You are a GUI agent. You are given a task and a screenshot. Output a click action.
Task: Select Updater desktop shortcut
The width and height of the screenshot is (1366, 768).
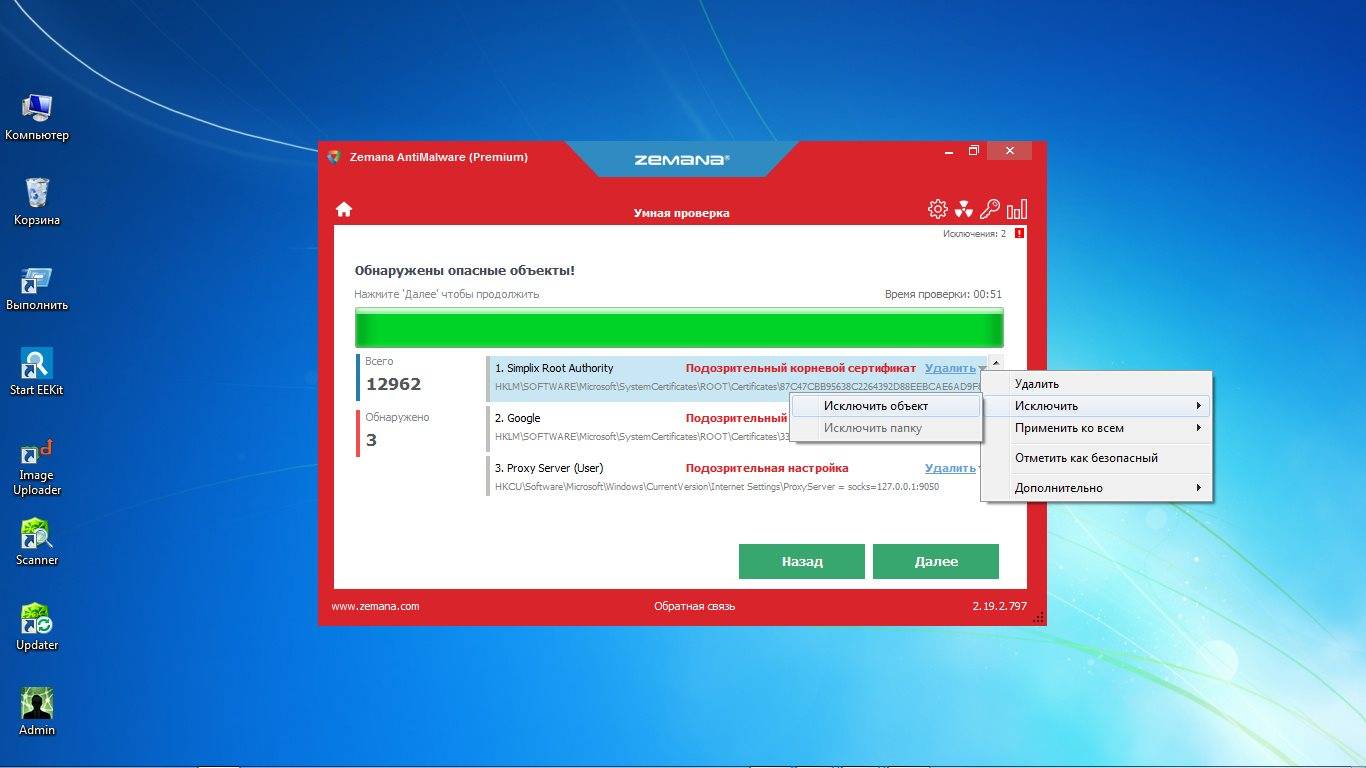click(37, 627)
